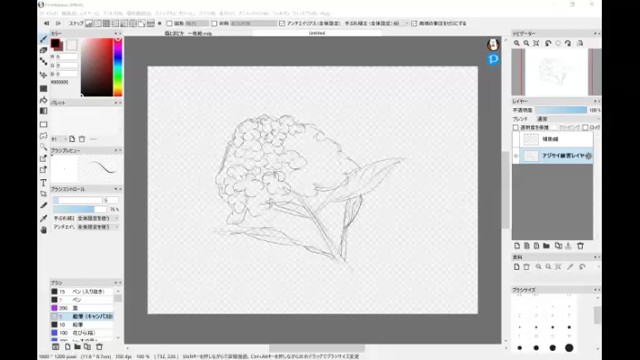Image resolution: width=640 pixels, height=360 pixels.
Task: Select the Bucket fill tool
Action: pos(43,100)
